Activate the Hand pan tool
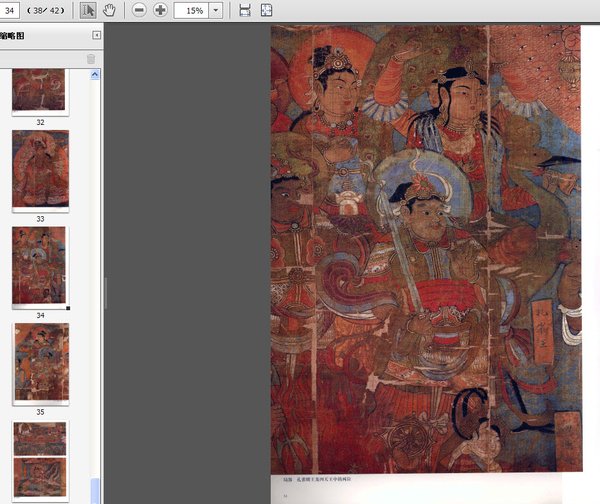This screenshot has width=600, height=504. pyautogui.click(x=109, y=10)
